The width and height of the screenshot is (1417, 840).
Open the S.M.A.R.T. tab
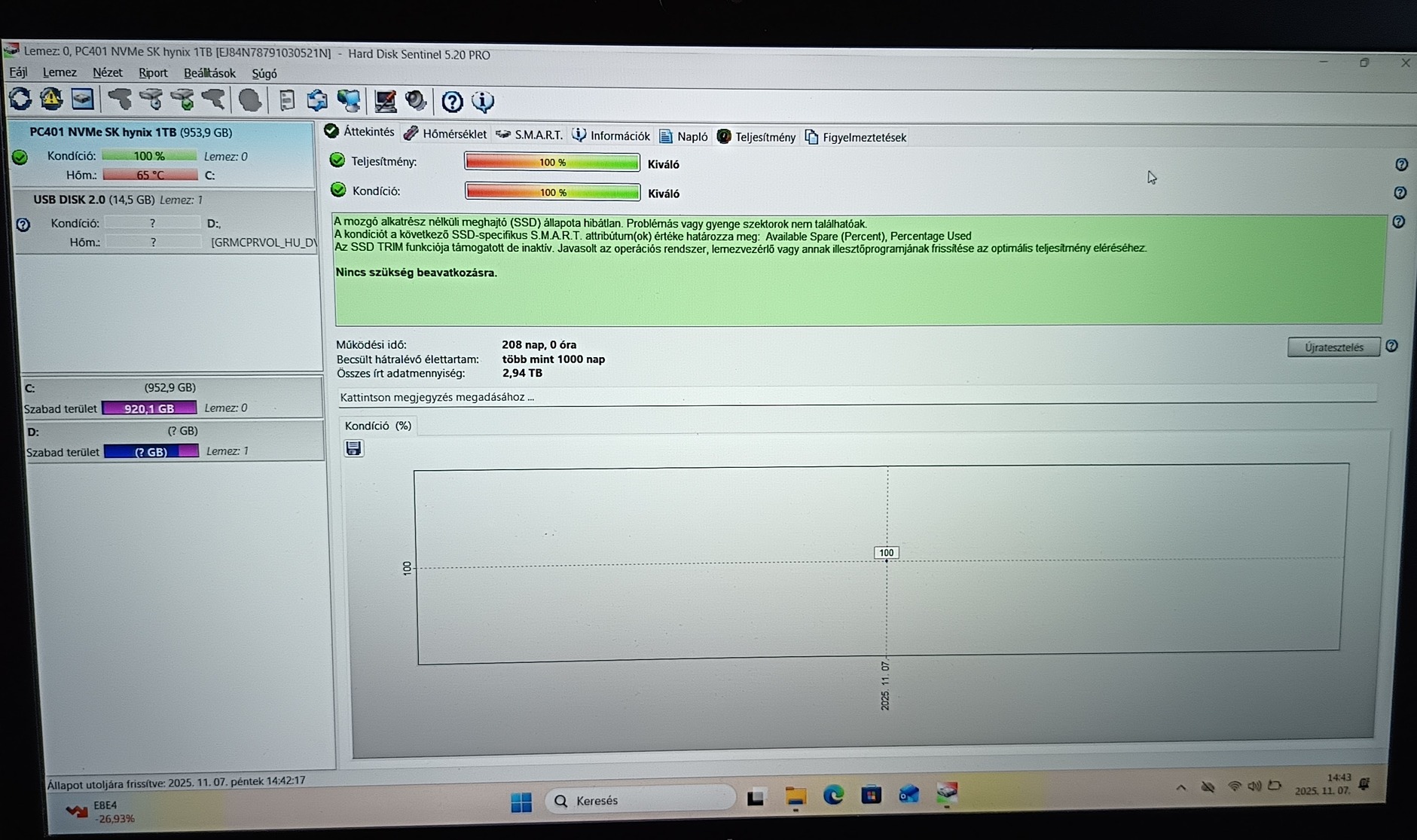529,135
